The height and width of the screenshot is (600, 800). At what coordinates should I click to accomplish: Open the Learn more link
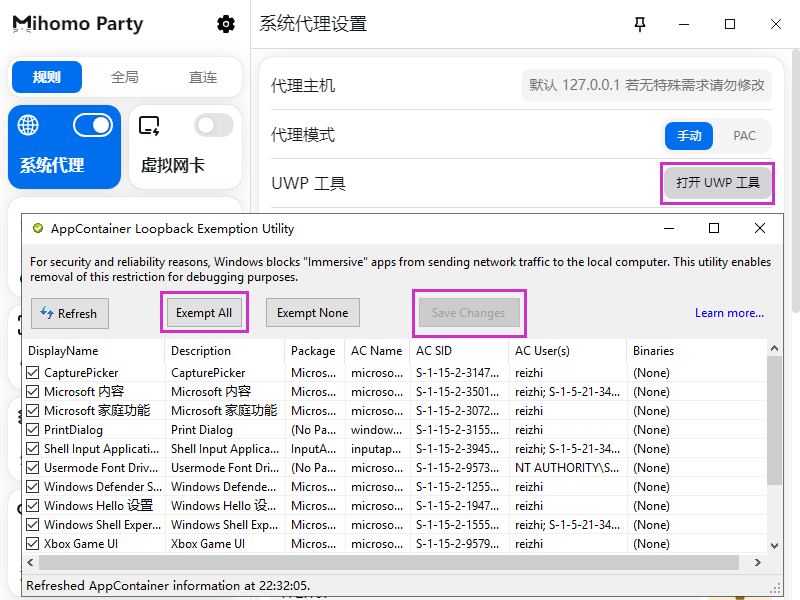[x=729, y=313]
